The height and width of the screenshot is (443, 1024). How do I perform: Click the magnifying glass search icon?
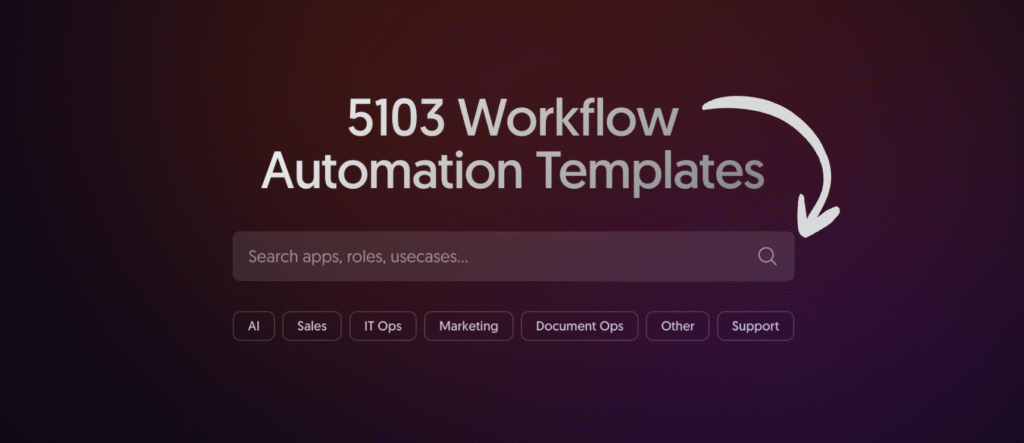click(x=767, y=256)
